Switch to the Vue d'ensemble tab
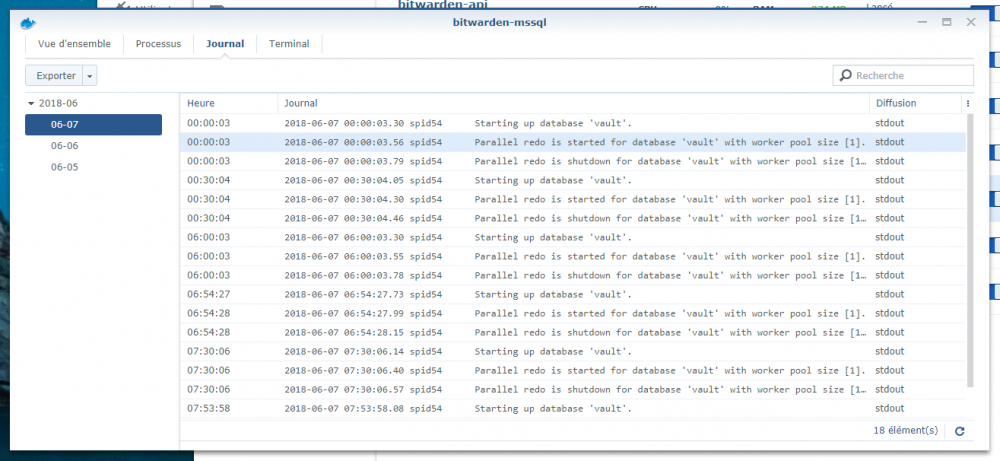 coord(75,44)
